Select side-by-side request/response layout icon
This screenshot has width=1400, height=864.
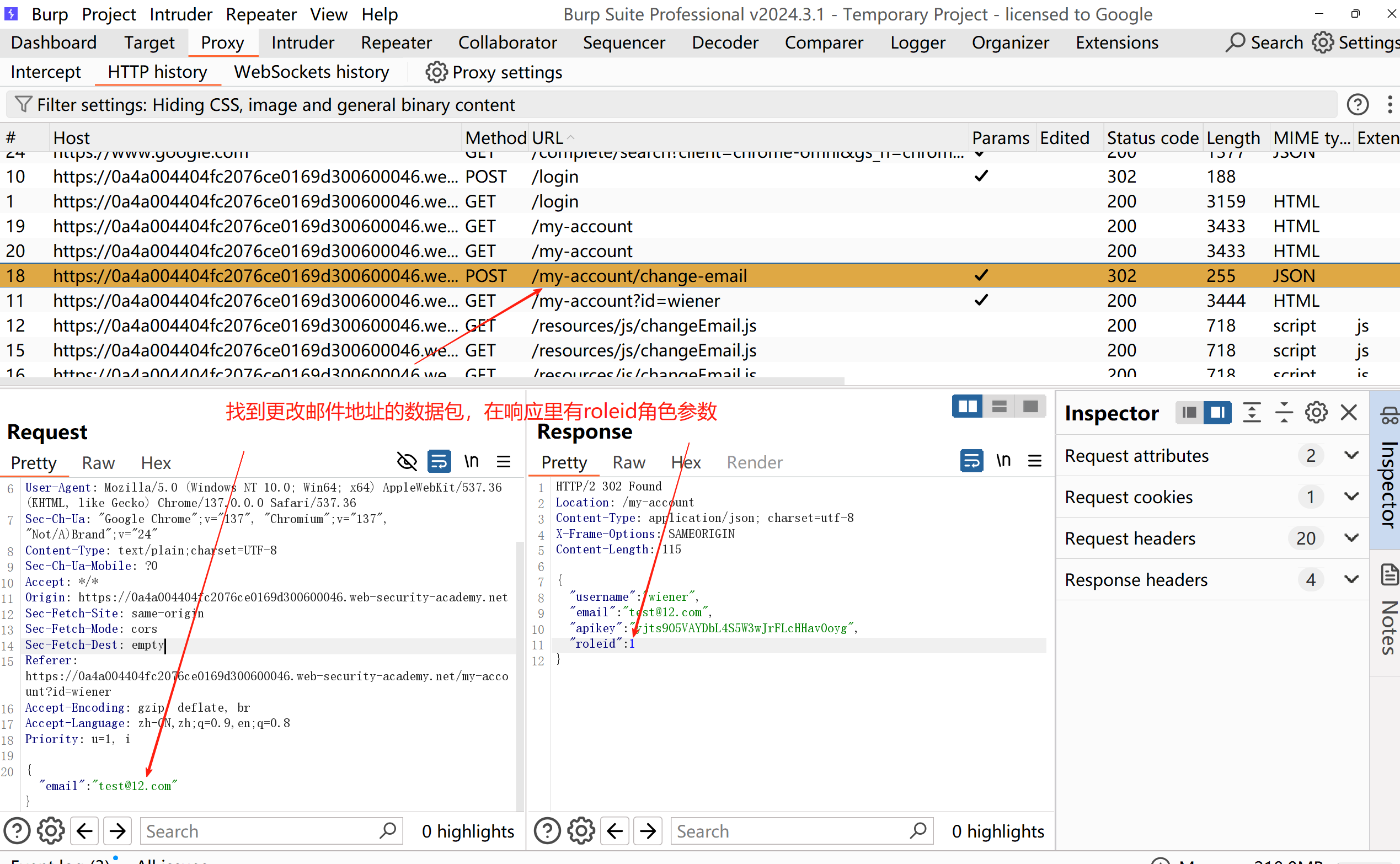click(x=967, y=406)
